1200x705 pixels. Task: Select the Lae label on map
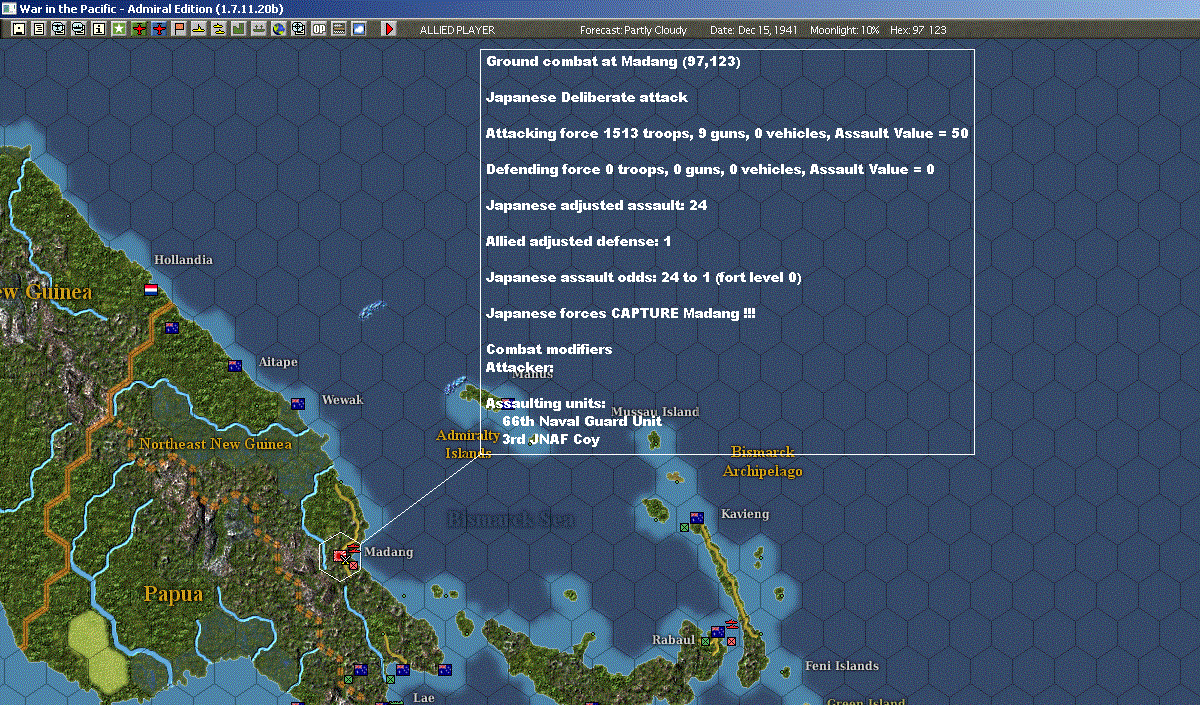pos(424,698)
